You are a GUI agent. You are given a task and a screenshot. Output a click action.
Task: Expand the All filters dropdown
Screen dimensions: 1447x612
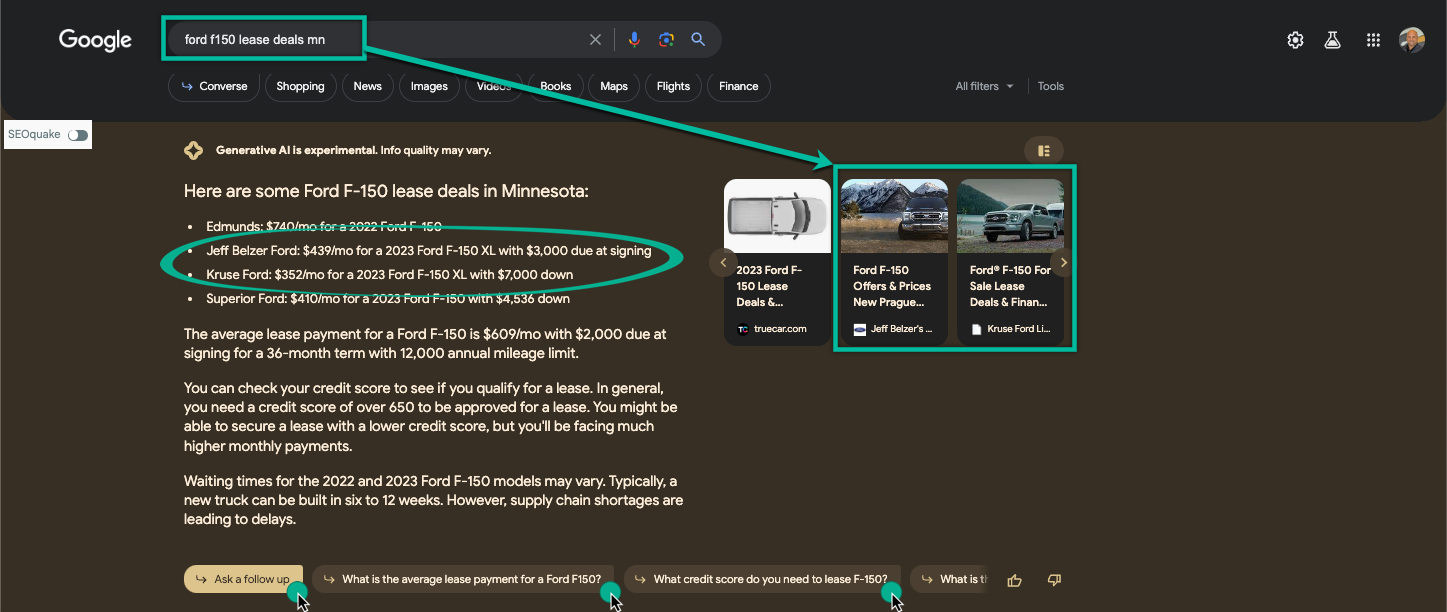pyautogui.click(x=984, y=86)
